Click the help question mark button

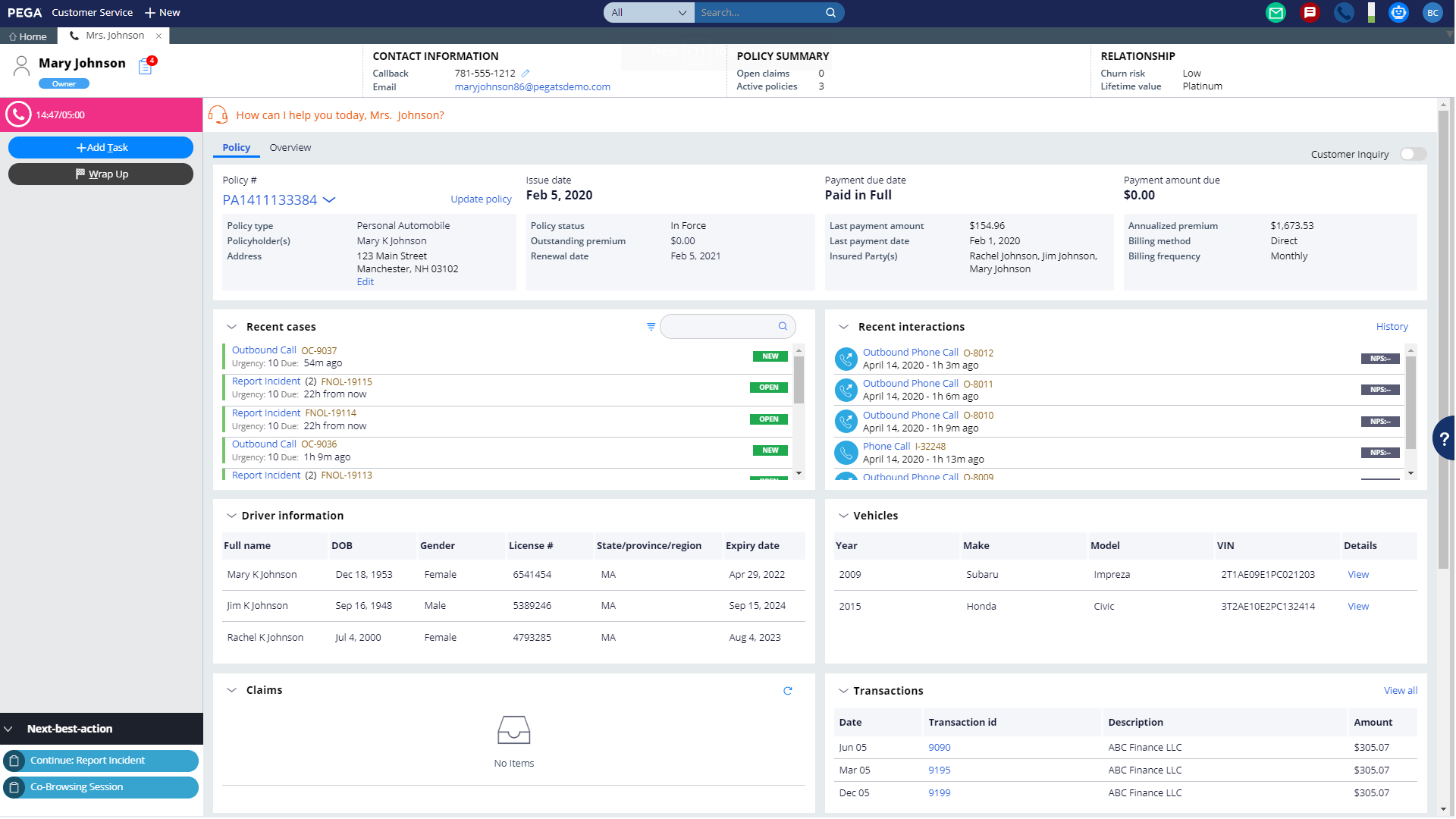[x=1444, y=438]
